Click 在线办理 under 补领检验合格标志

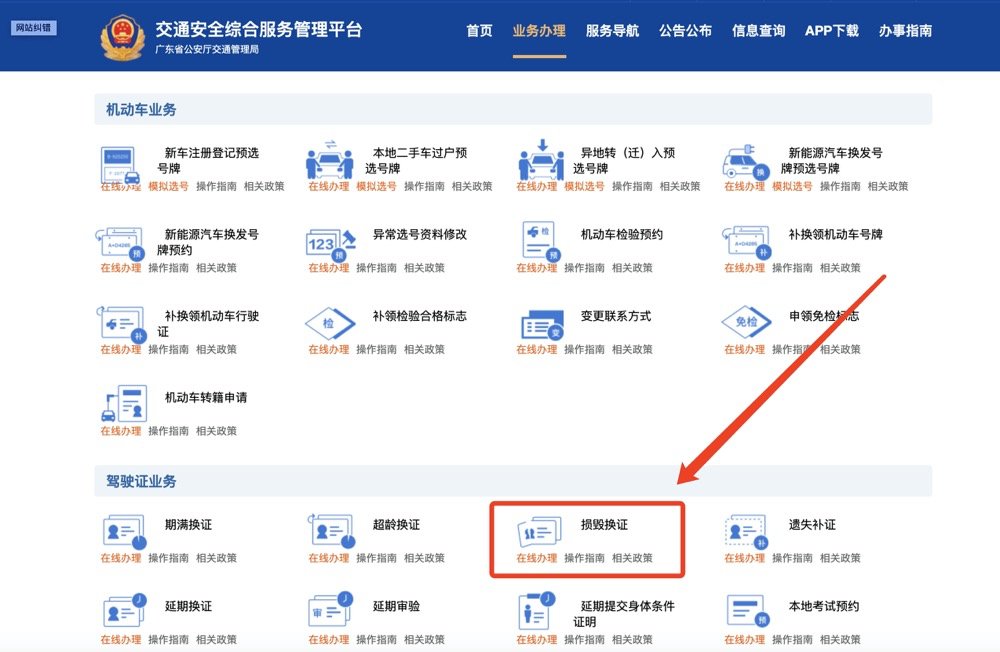(x=328, y=349)
